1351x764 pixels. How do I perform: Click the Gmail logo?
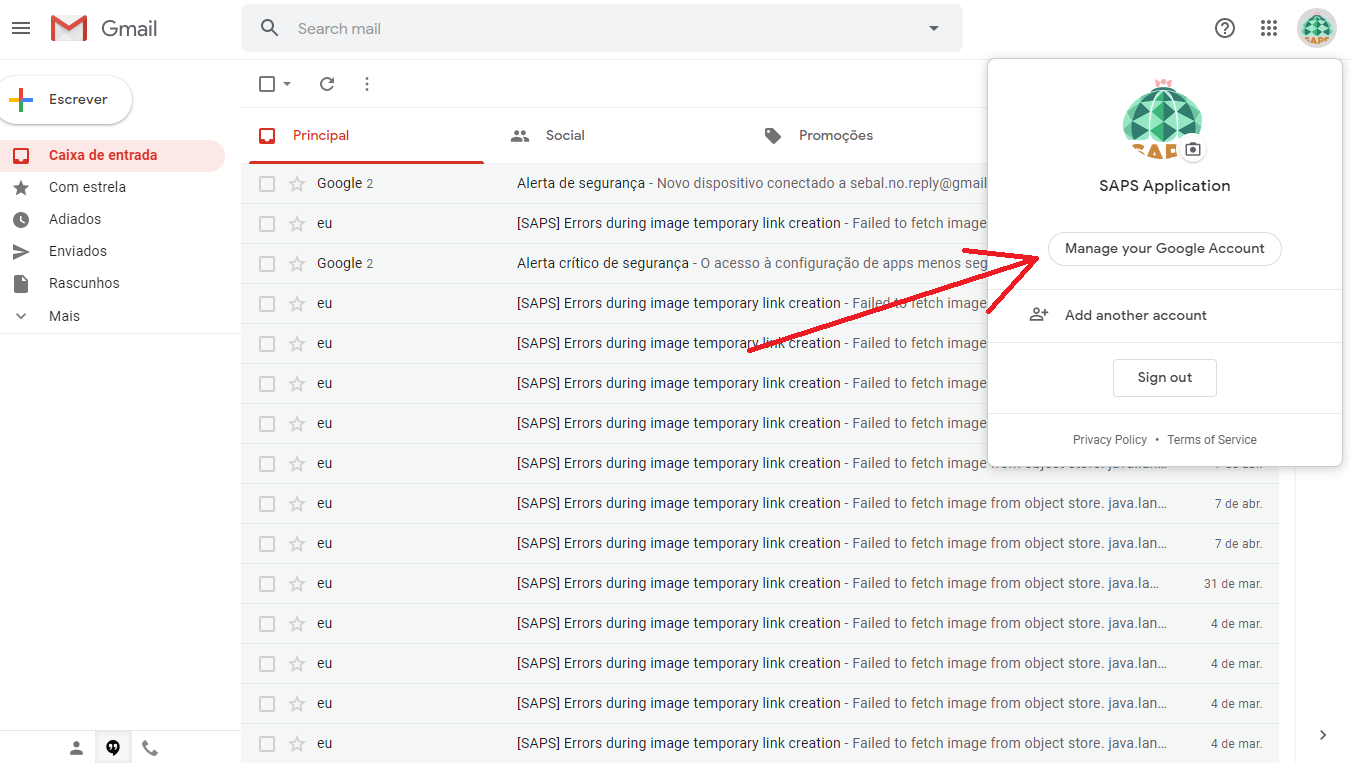point(104,29)
